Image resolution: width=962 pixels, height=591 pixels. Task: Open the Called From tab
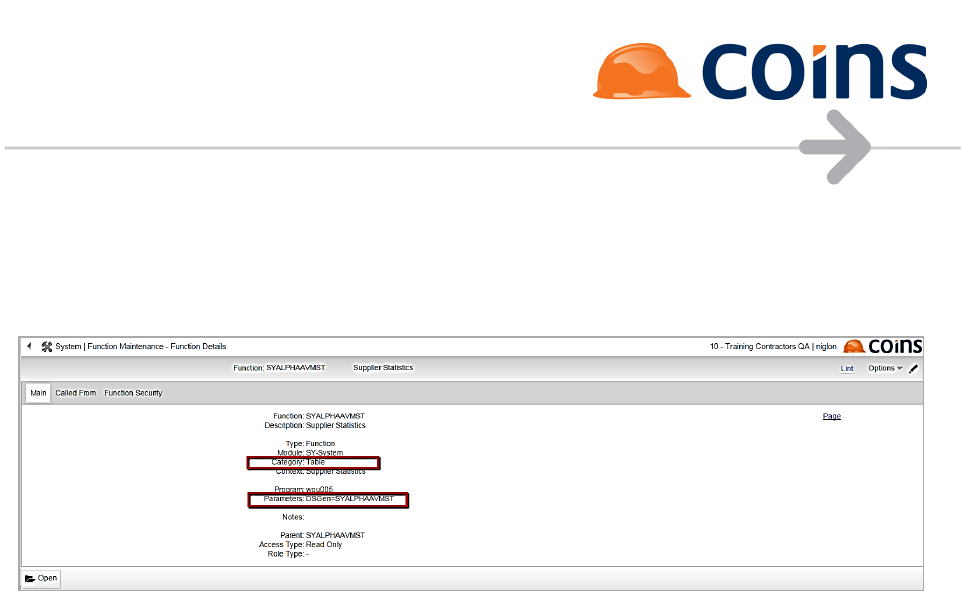tap(75, 393)
